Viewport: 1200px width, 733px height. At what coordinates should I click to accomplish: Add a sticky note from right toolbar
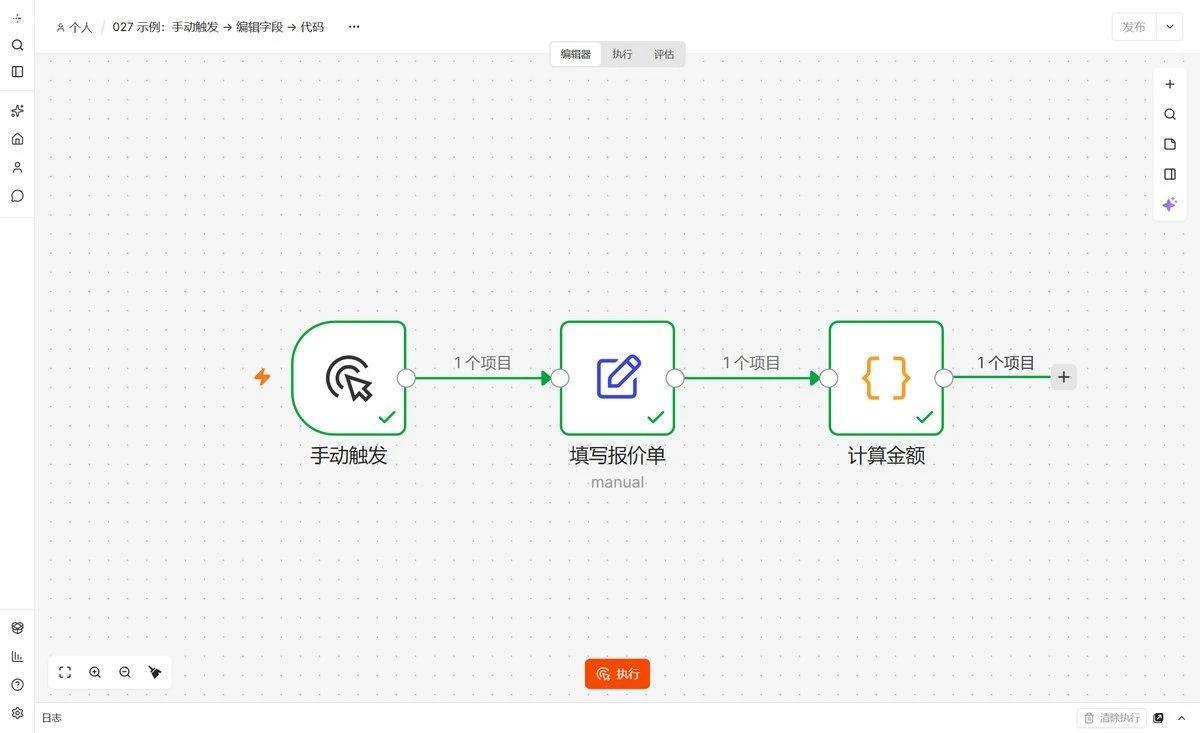coord(1170,144)
